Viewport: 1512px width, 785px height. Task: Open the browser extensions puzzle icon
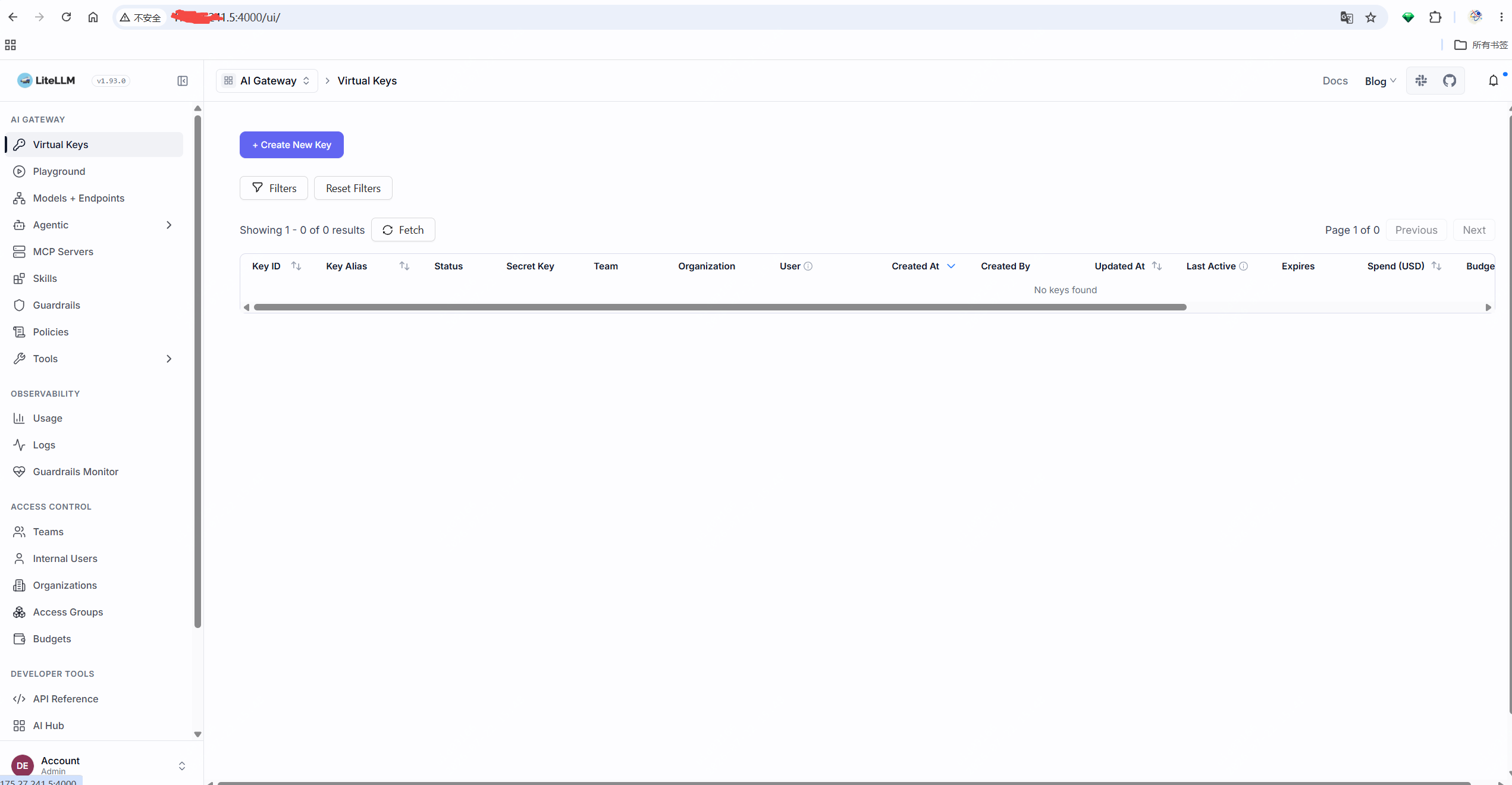pyautogui.click(x=1435, y=17)
